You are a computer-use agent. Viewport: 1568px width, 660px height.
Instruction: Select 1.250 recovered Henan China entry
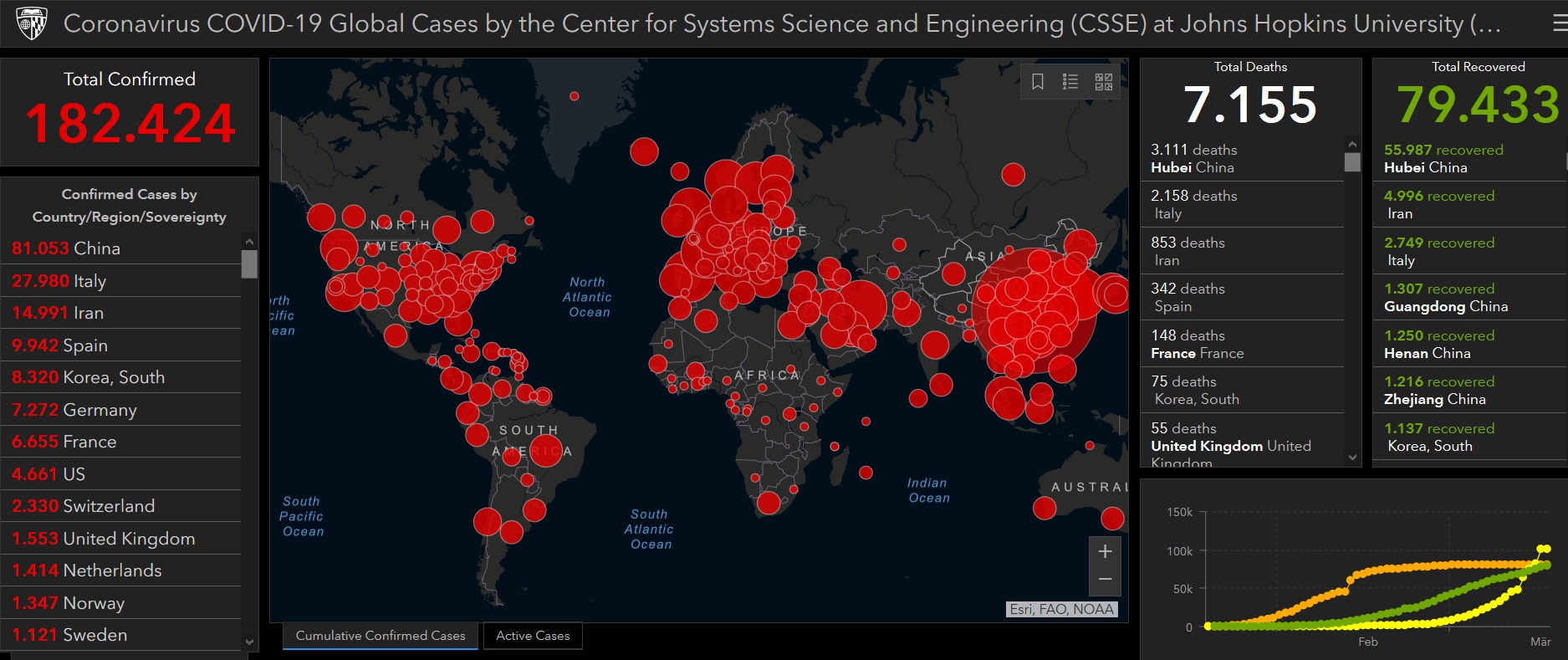1470,344
